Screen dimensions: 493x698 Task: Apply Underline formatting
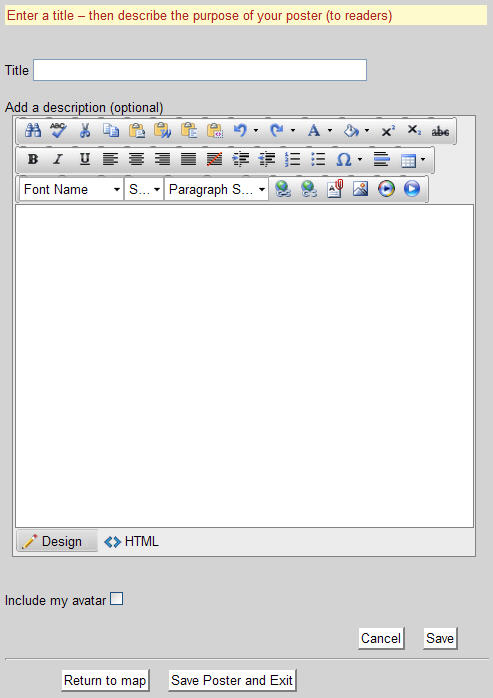pos(85,159)
